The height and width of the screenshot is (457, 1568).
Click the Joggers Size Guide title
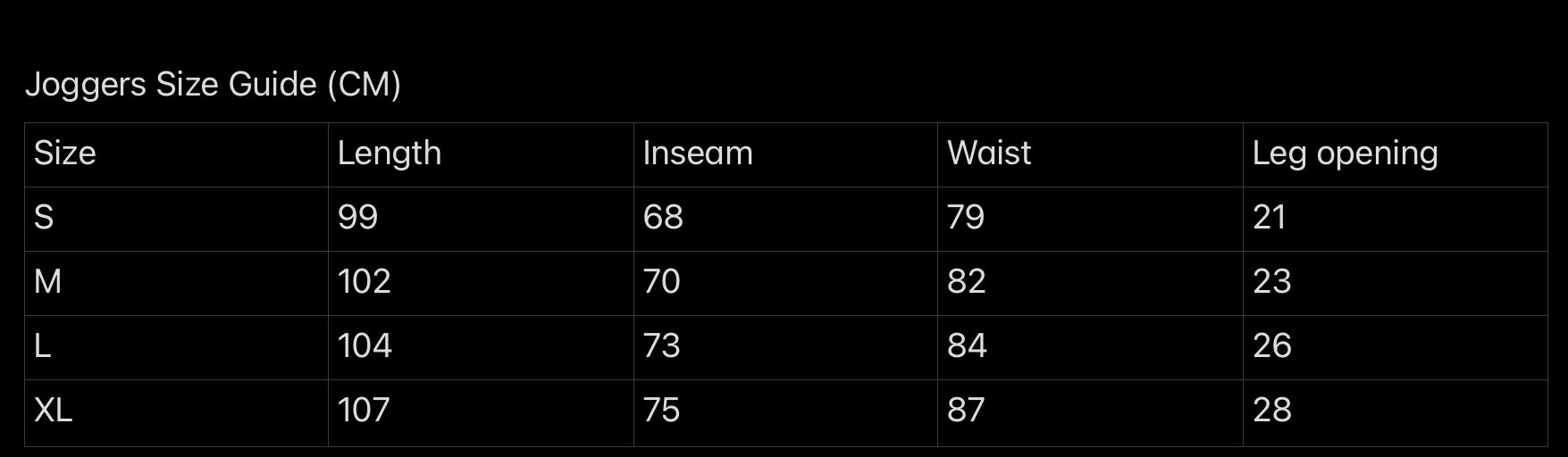213,85
